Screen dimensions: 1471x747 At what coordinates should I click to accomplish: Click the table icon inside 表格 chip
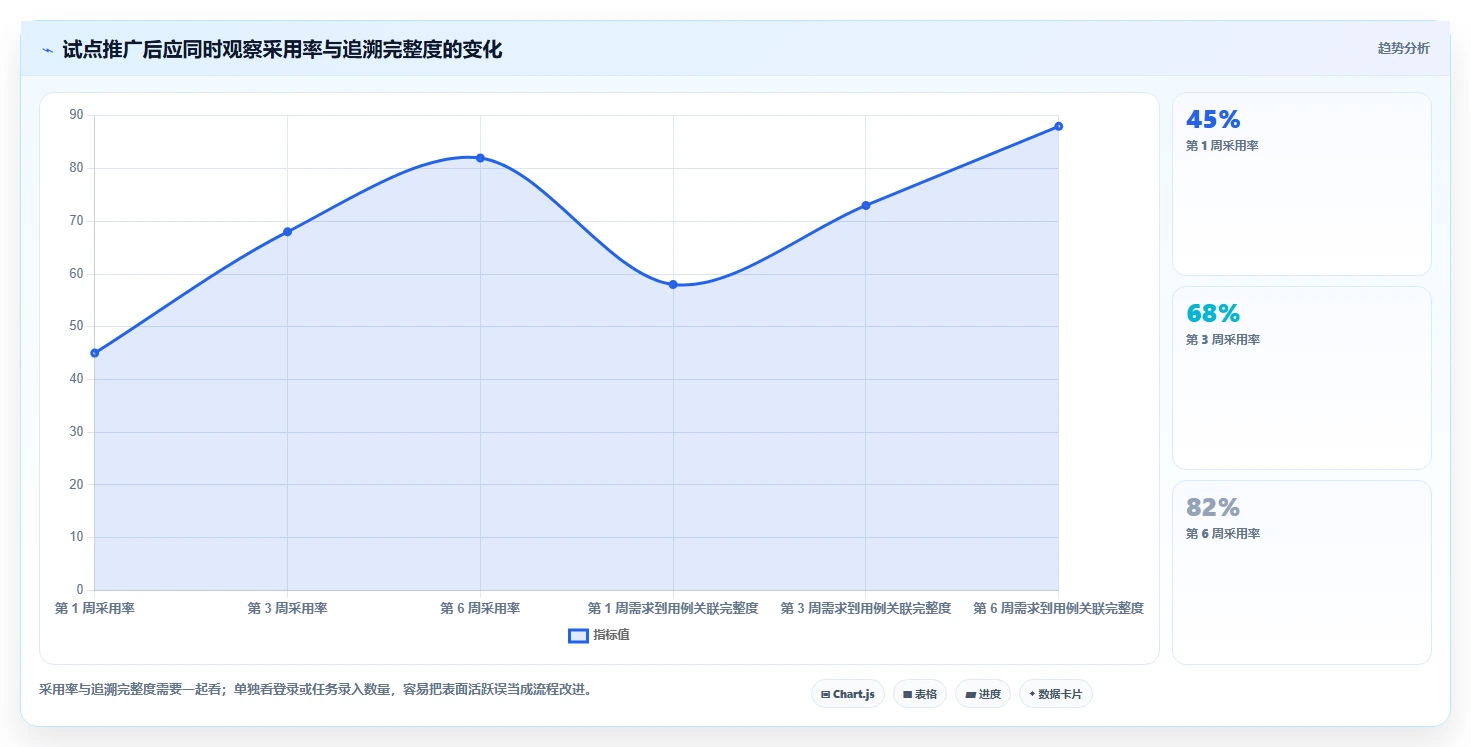(x=907, y=694)
